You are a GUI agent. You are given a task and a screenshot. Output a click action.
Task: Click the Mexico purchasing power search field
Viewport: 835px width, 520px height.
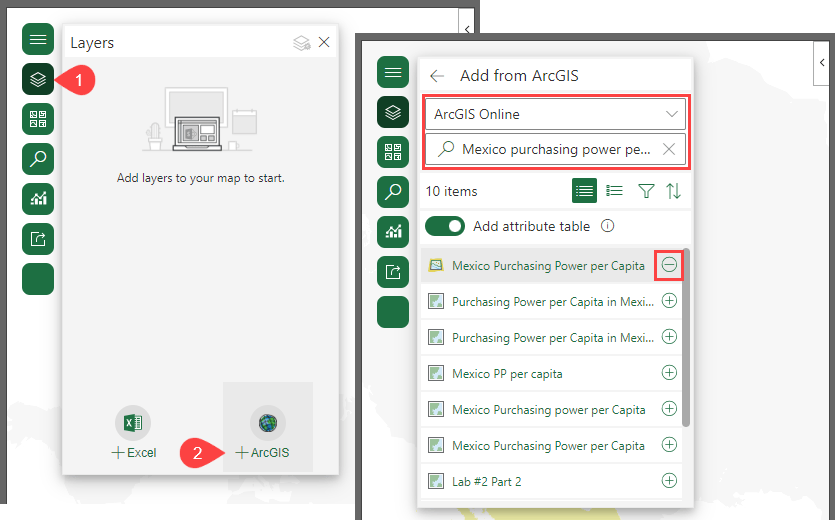pyautogui.click(x=555, y=149)
